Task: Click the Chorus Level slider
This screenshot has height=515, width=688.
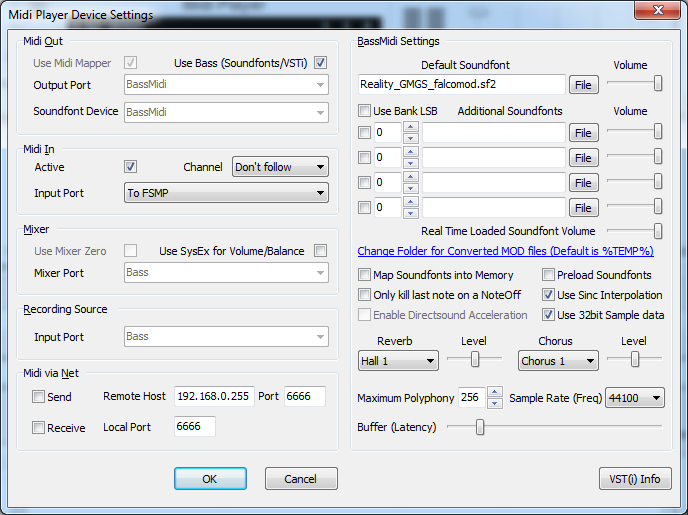Action: pyautogui.click(x=634, y=359)
